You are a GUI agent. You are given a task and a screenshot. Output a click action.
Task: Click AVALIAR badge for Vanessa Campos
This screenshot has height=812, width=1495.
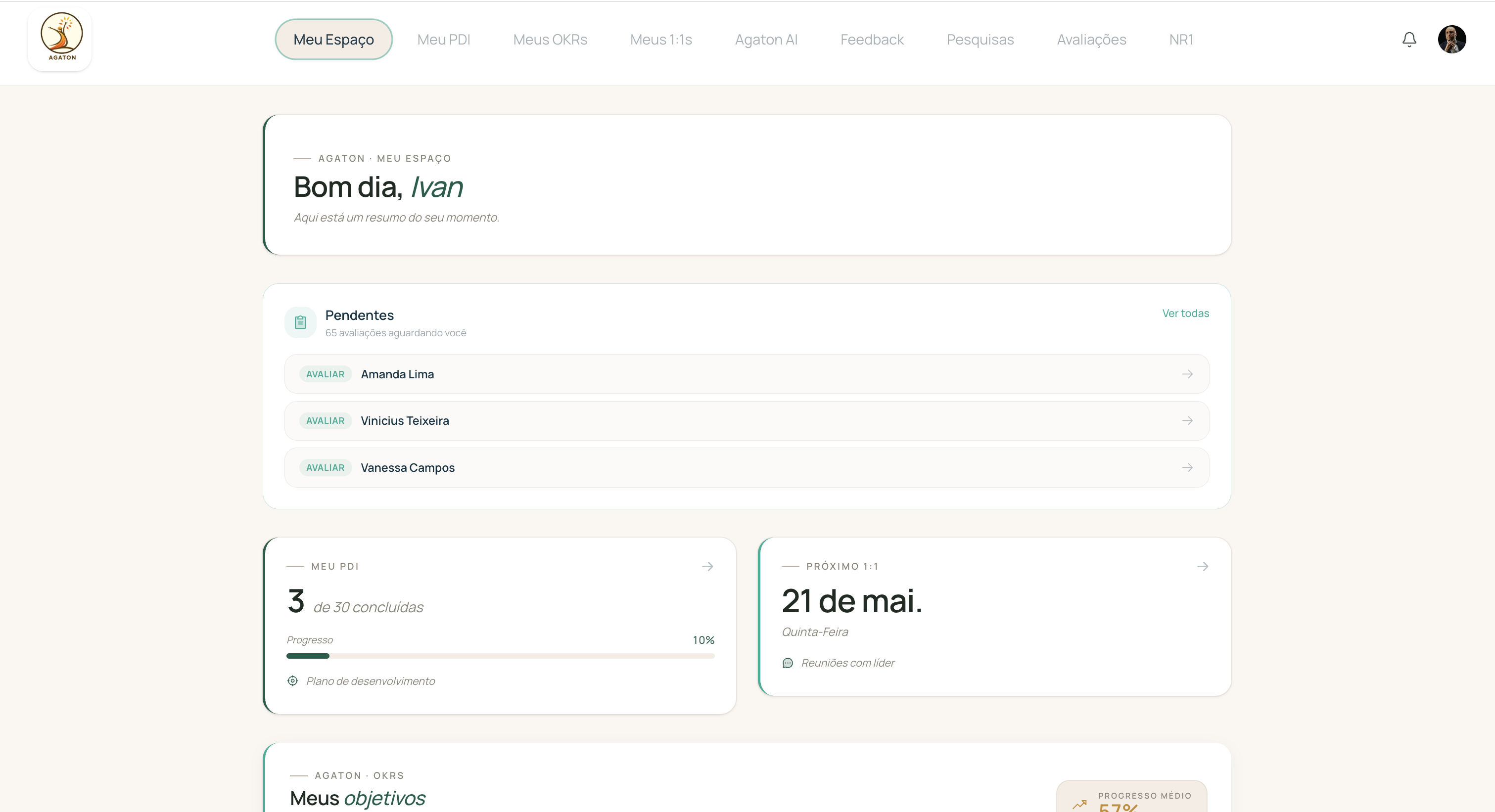pyautogui.click(x=325, y=467)
